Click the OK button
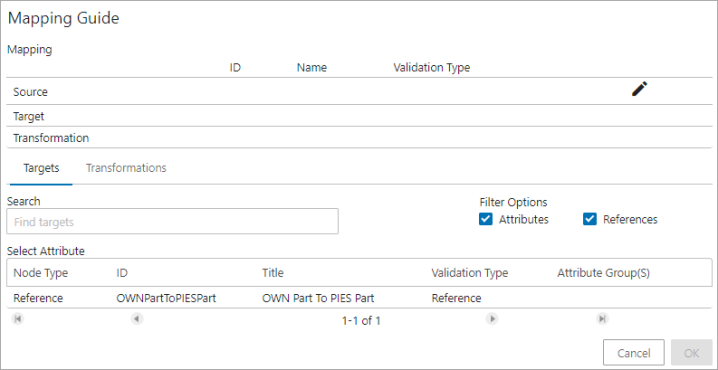This screenshot has height=370, width=718. pyautogui.click(x=691, y=353)
